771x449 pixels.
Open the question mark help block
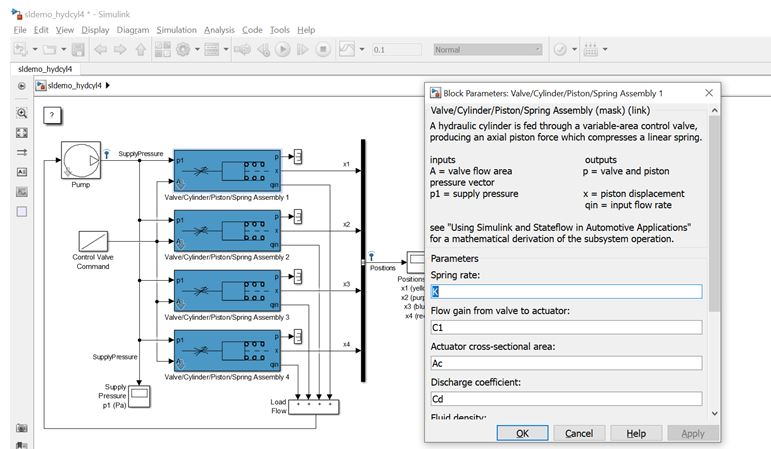52,116
